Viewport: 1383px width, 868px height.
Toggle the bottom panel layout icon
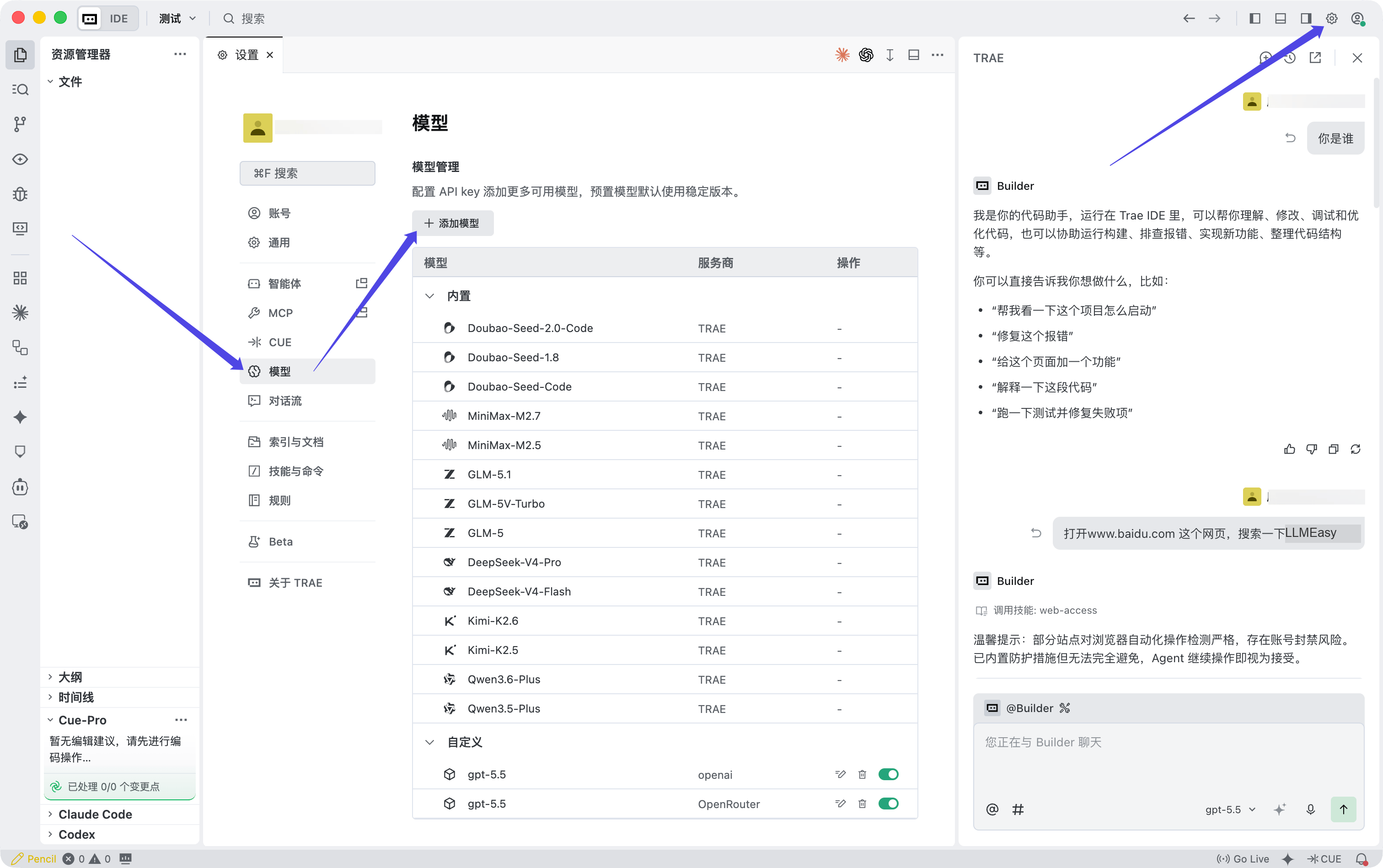1280,18
